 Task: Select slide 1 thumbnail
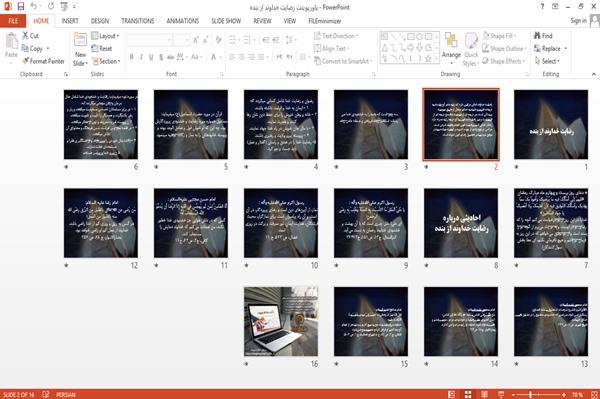[x=551, y=124]
